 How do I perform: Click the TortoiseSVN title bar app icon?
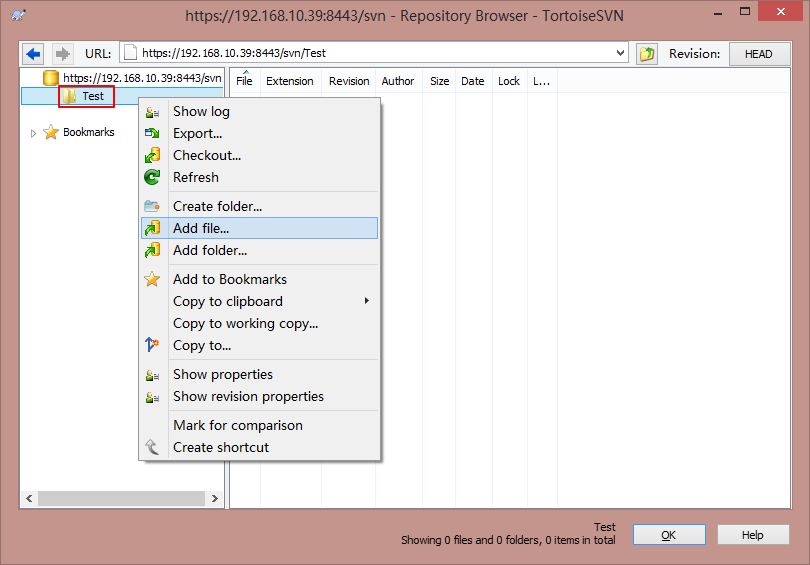click(19, 14)
